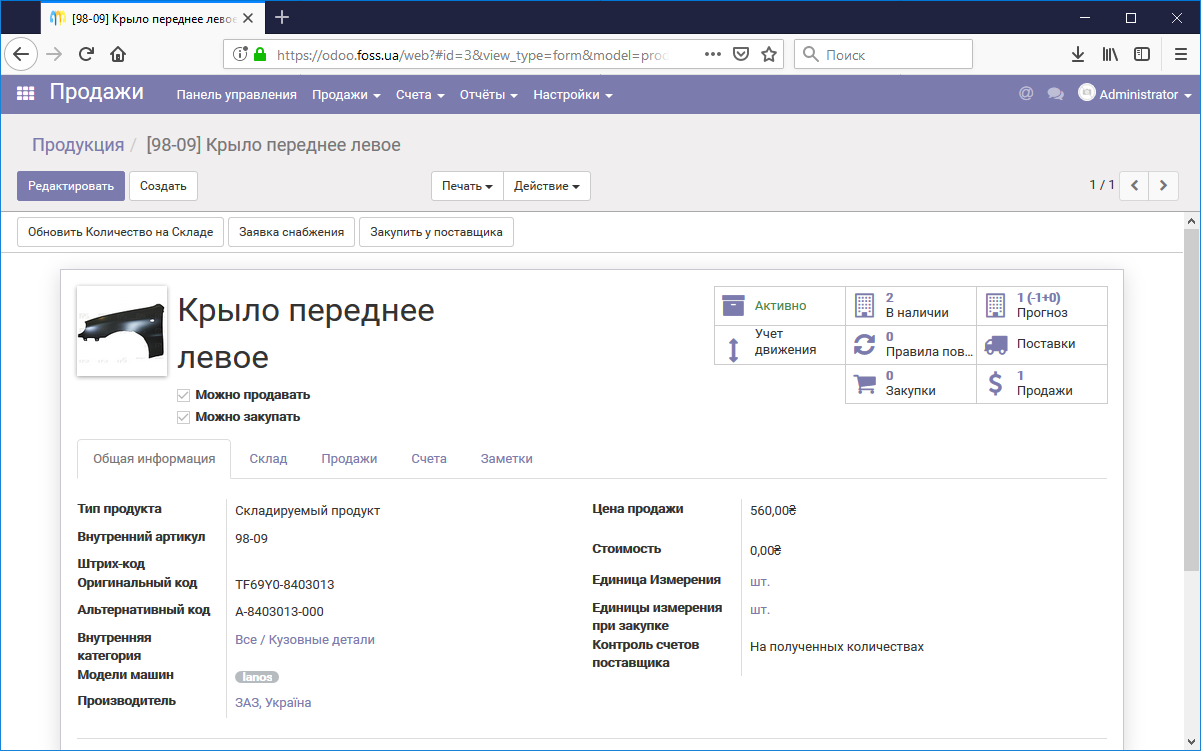1201x751 pixels.
Task: Click the truck icon for Поставки
Action: point(995,344)
